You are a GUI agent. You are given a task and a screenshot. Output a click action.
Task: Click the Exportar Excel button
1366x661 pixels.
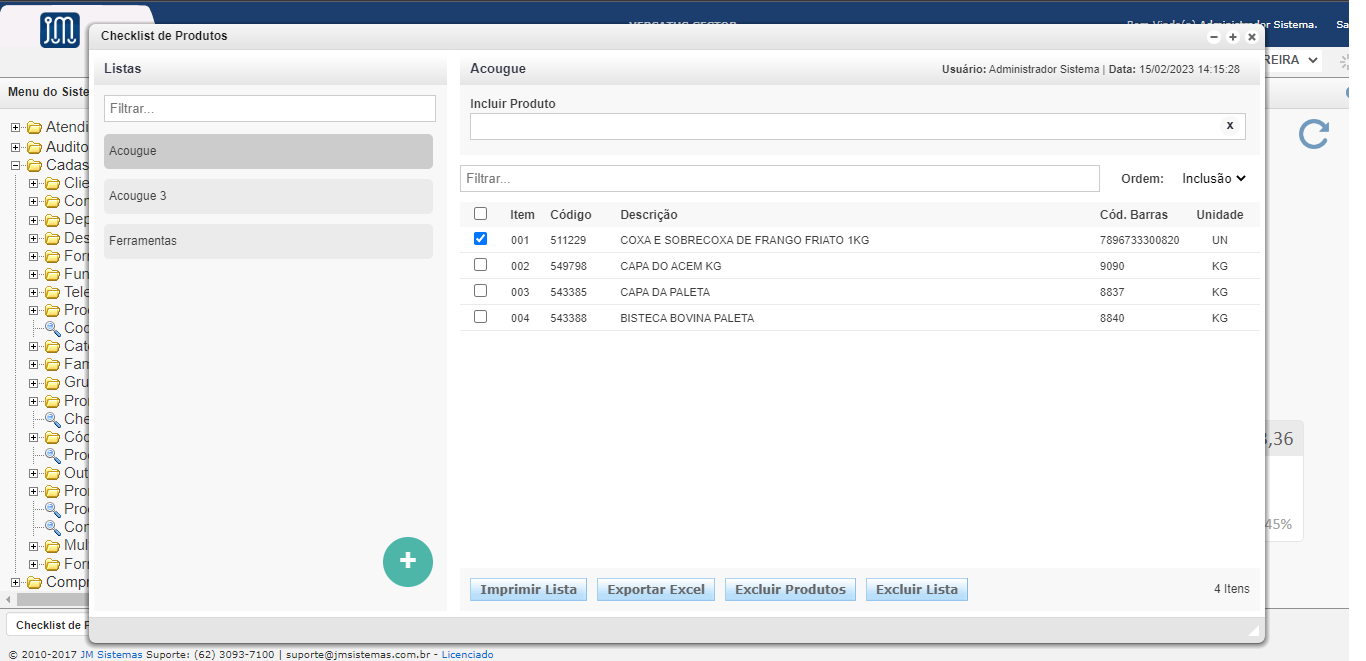[656, 589]
